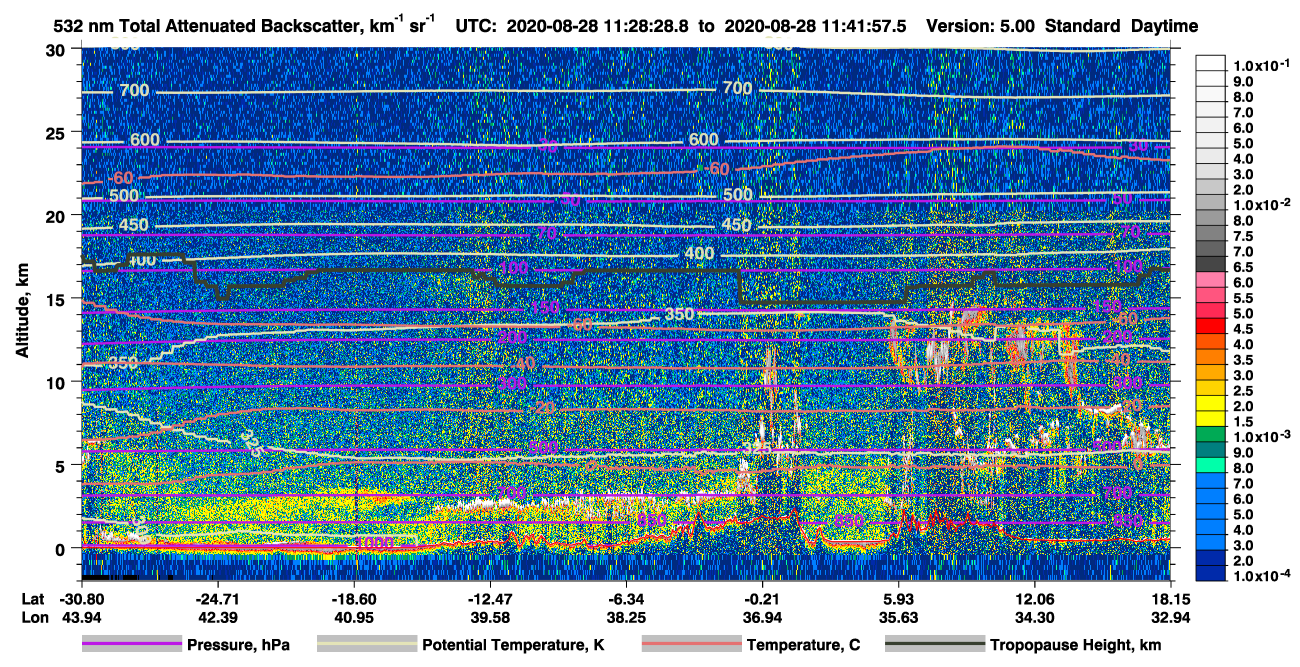The image size is (1300, 667).
Task: Click the bright red colorbar swatch
Action: point(1211,327)
